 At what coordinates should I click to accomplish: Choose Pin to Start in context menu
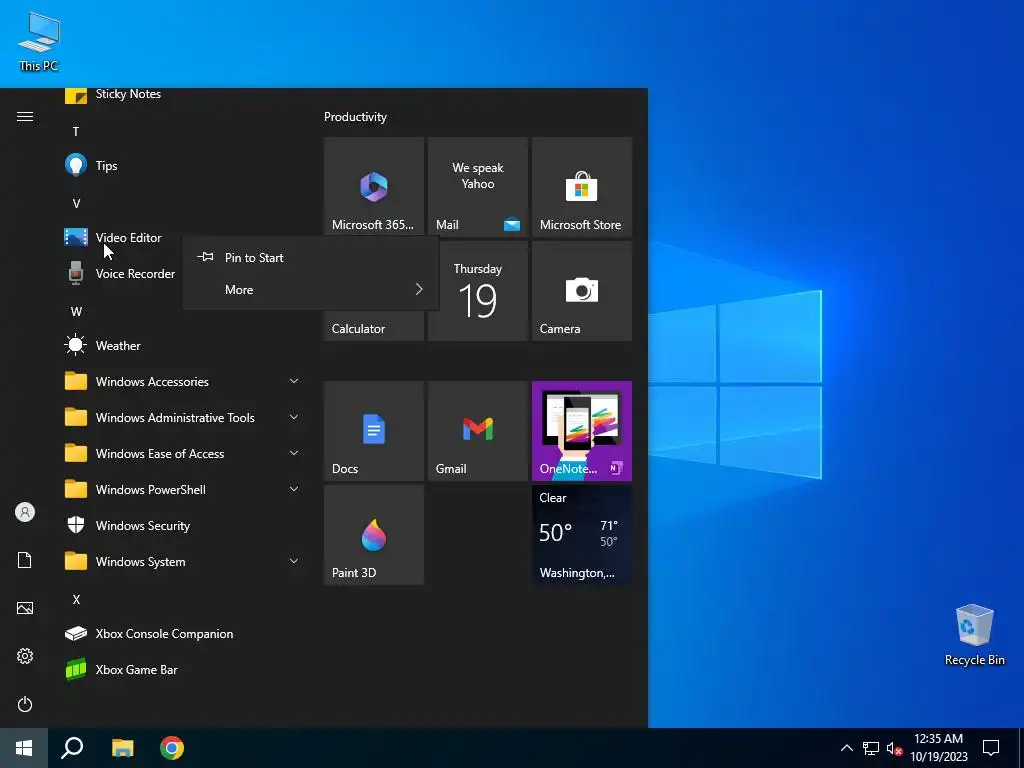(x=311, y=257)
